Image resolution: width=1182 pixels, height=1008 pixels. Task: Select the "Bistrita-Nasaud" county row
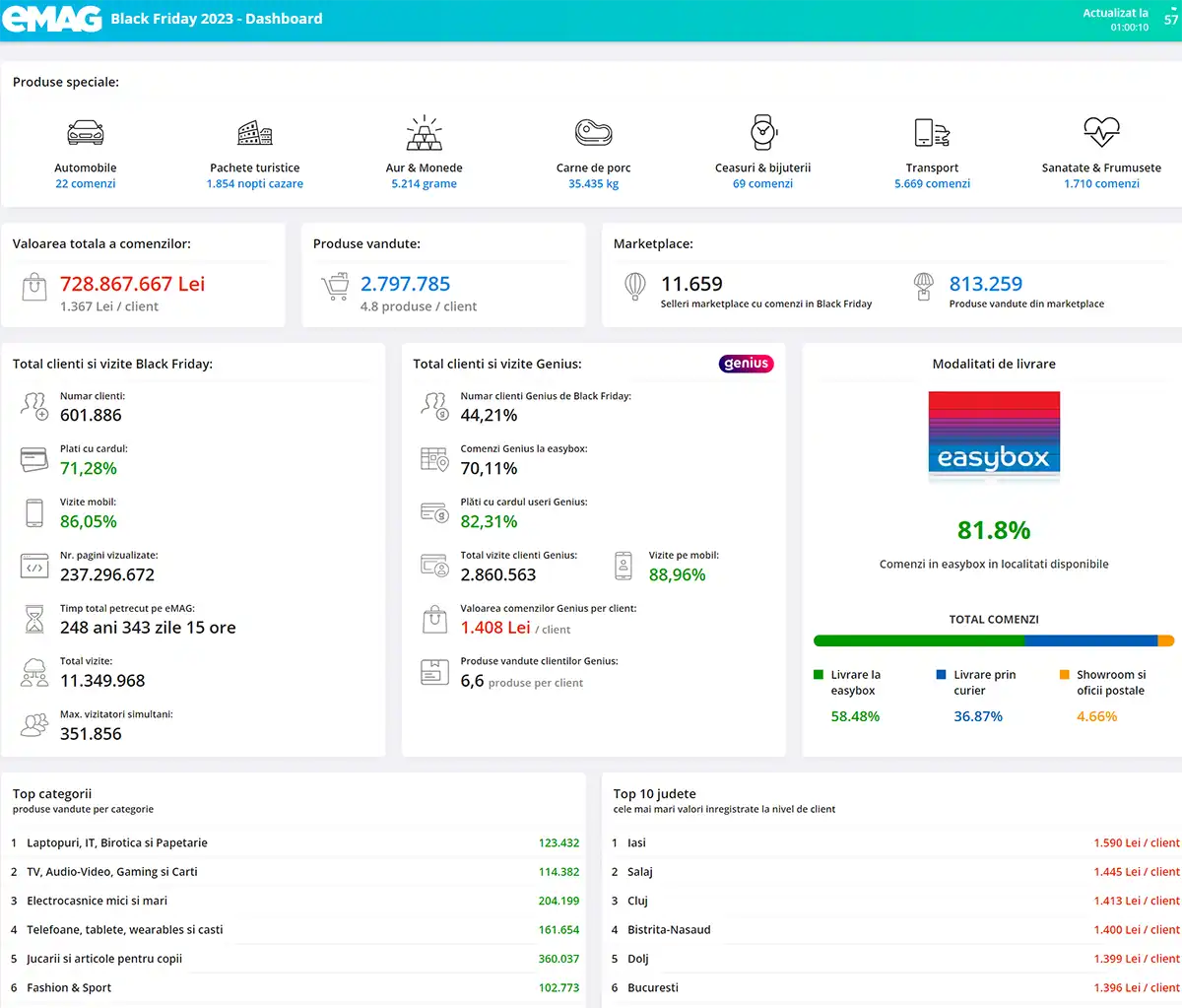coord(895,930)
